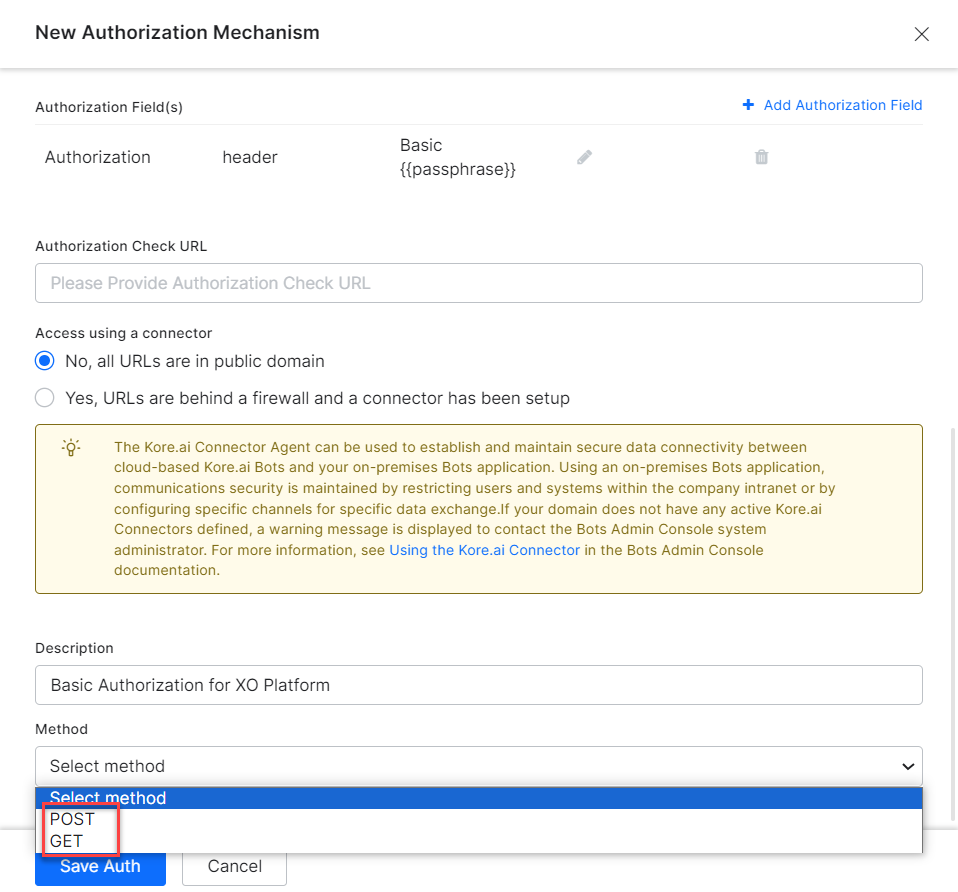Close the New Authorization Mechanism dialog
This screenshot has height=892, width=958.
[x=921, y=34]
